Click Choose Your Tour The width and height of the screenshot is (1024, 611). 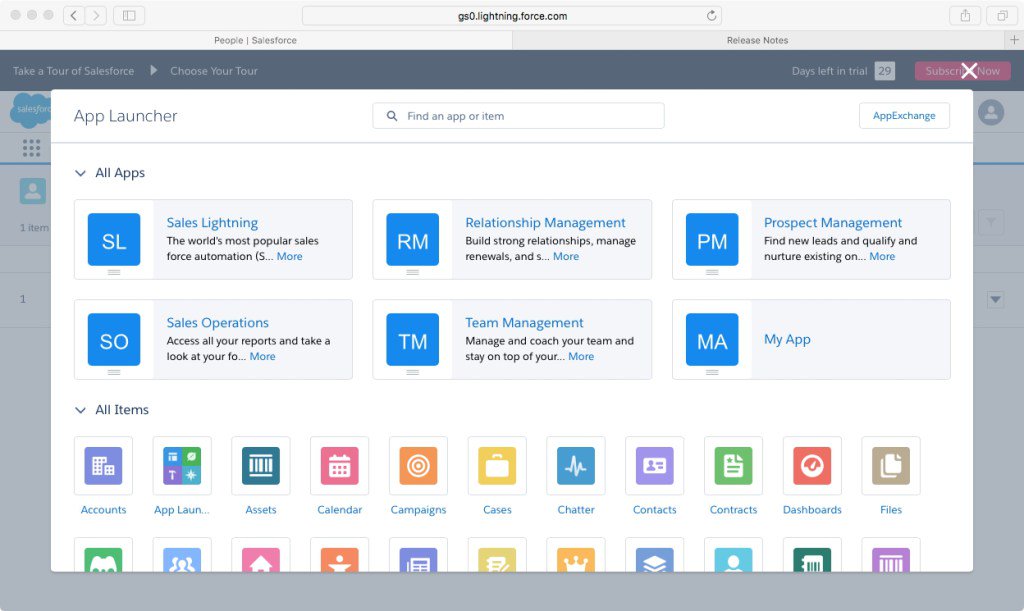(x=214, y=70)
